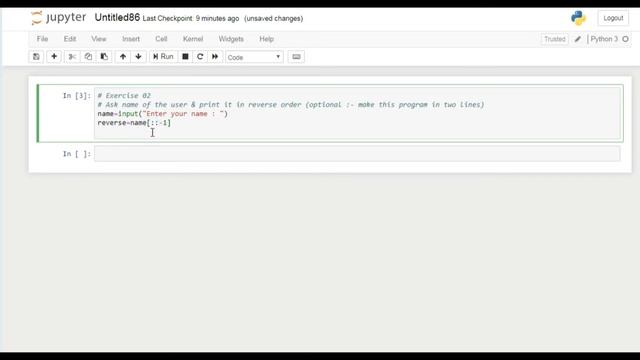
Task: Click the Python logo icon
Action: pos(578,18)
